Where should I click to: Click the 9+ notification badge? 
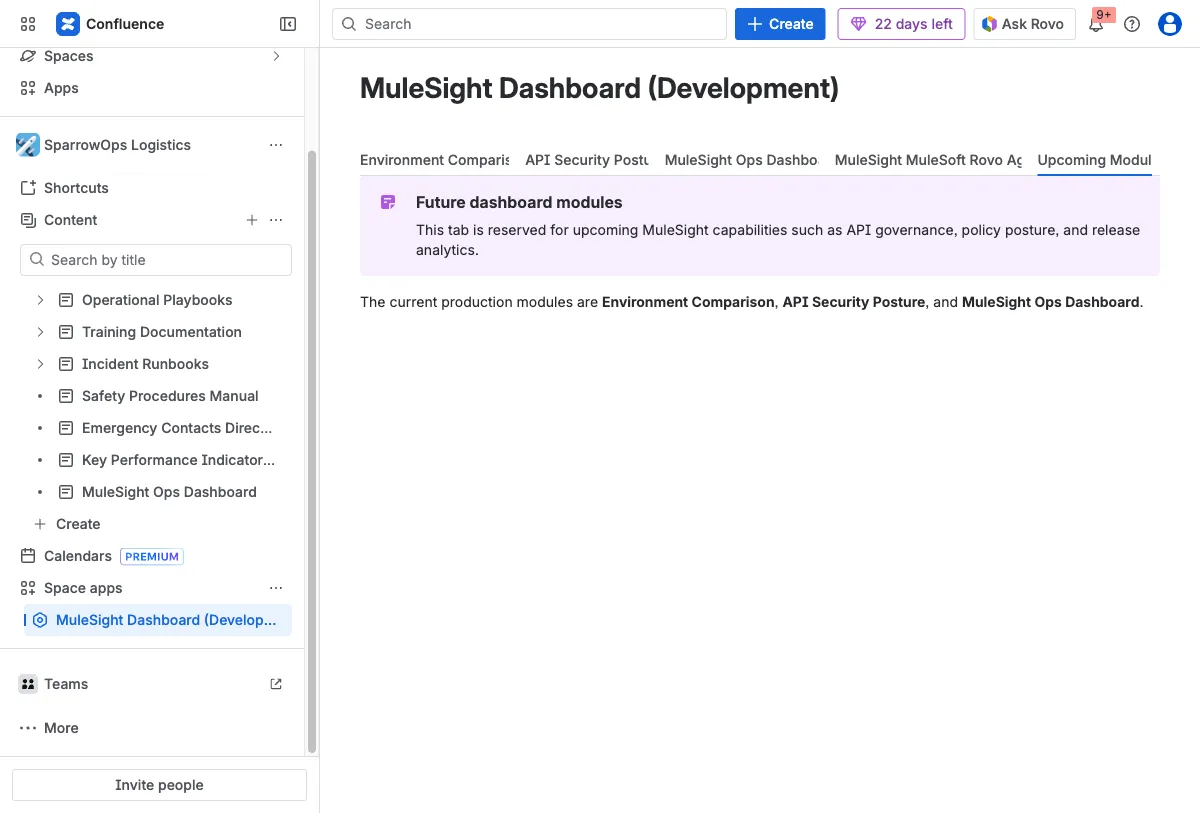point(1104,15)
